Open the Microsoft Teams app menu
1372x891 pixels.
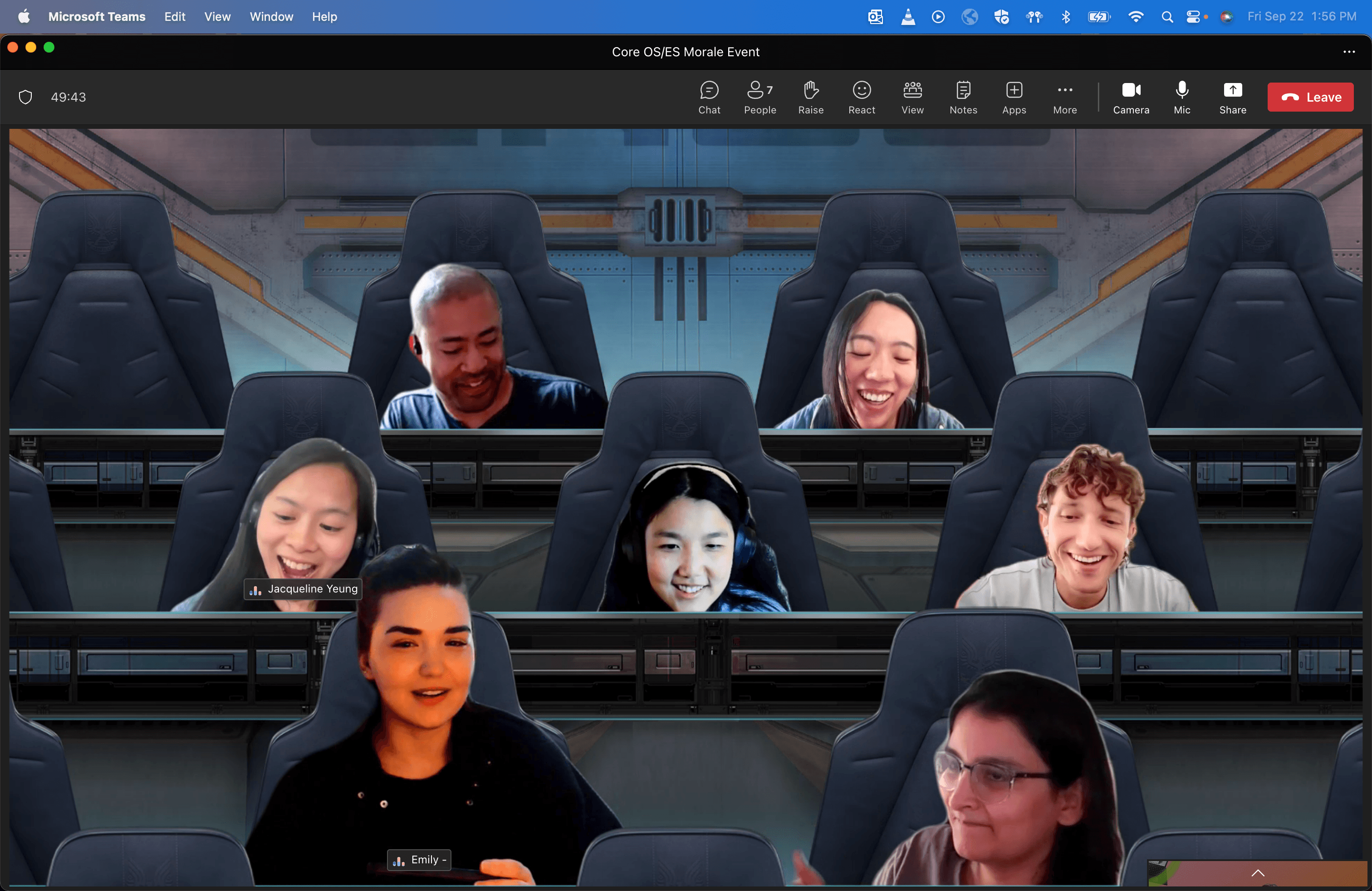(x=97, y=17)
